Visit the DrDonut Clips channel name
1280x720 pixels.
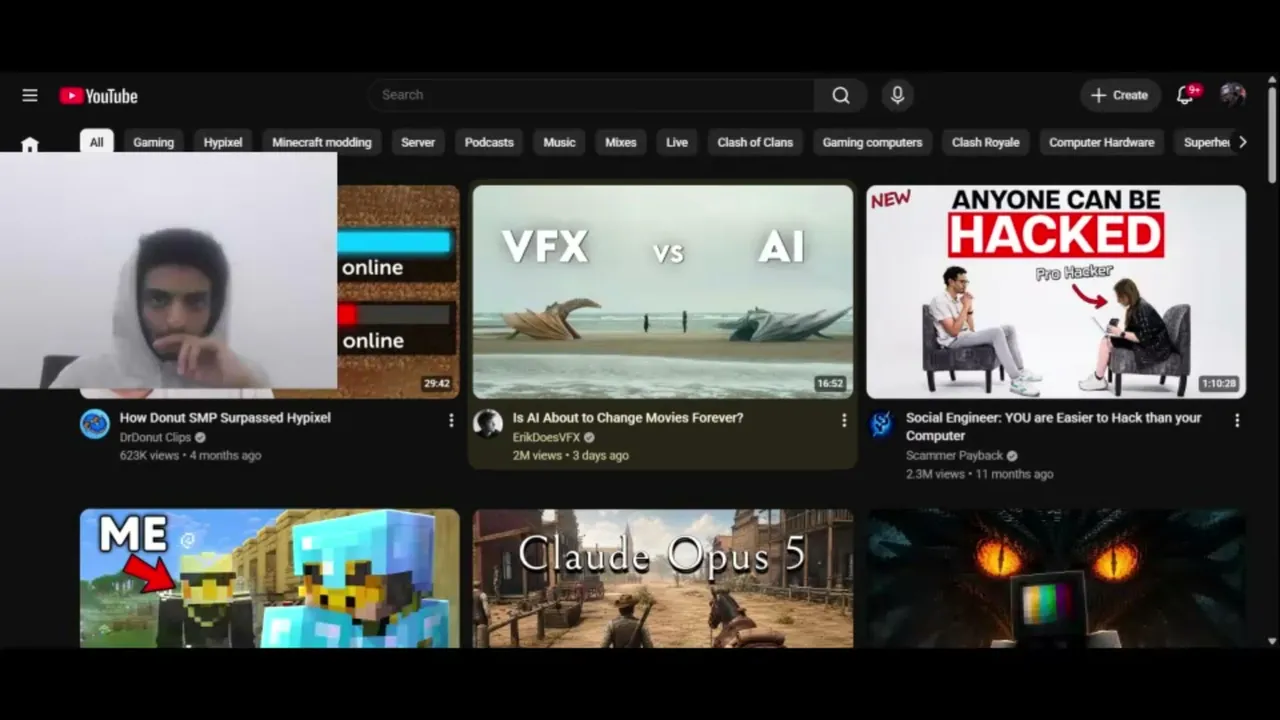pyautogui.click(x=155, y=438)
